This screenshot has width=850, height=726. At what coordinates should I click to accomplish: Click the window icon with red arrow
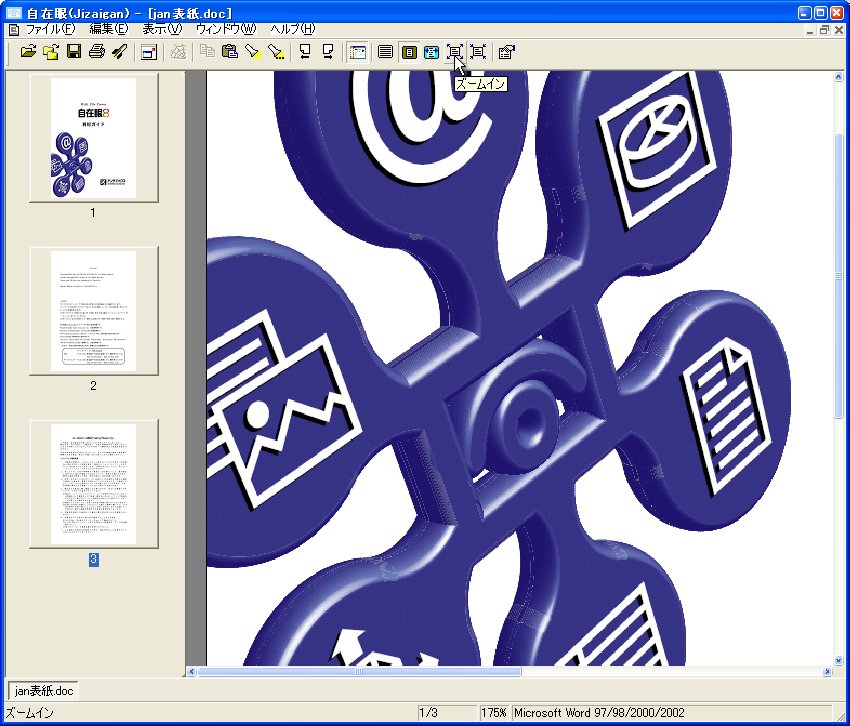pos(149,52)
